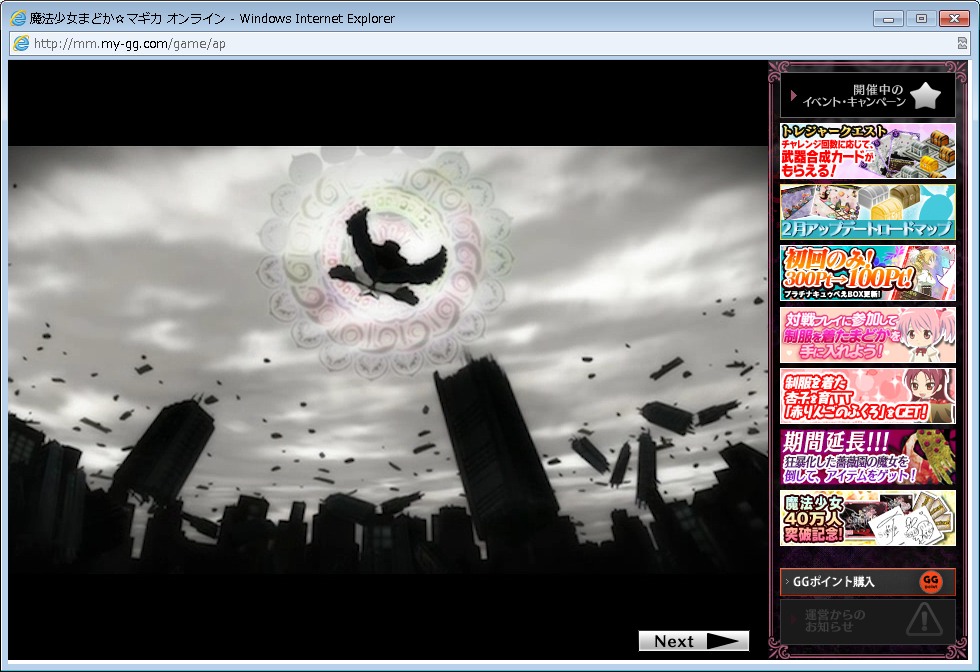Open 運営からのお知らせ notices
Screen dimensions: 980x672
868,621
